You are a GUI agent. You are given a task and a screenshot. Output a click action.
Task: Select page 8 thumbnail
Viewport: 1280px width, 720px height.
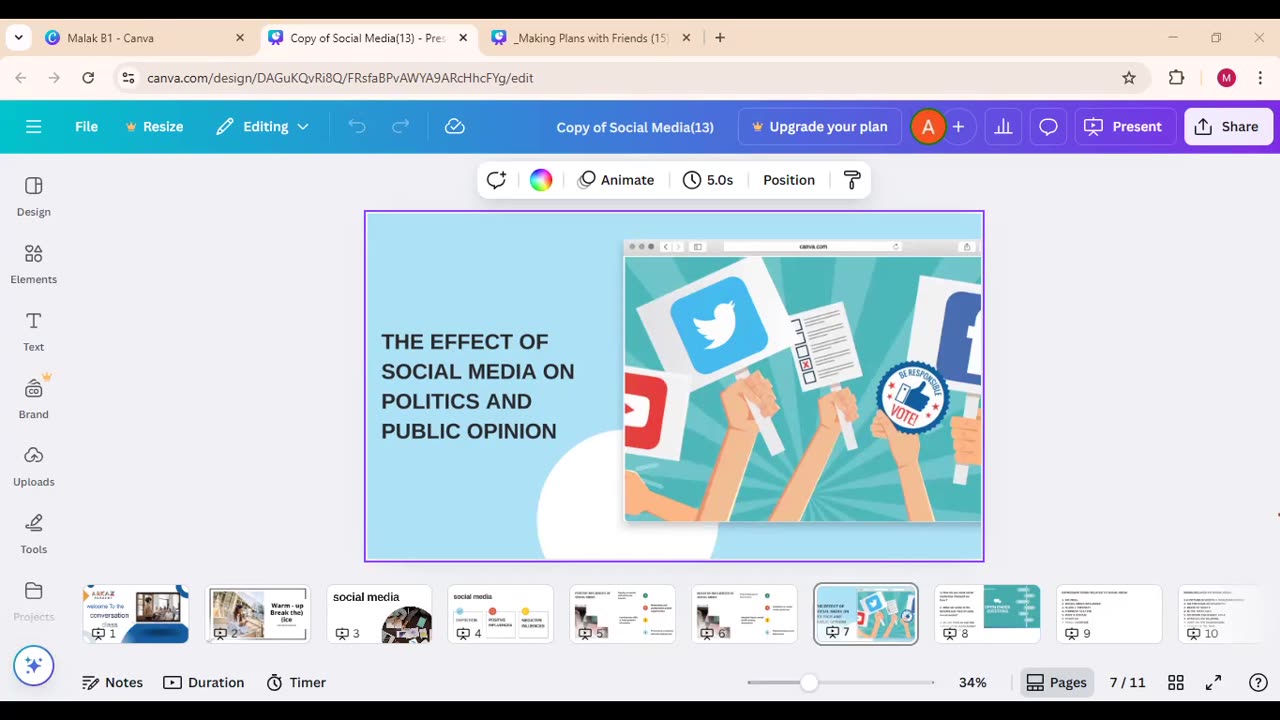pos(988,614)
